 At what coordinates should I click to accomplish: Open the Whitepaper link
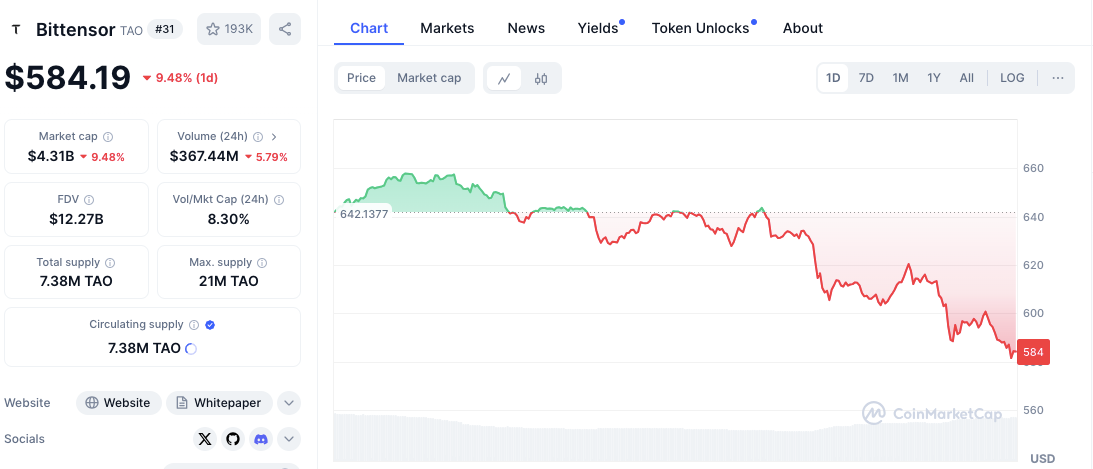[219, 403]
